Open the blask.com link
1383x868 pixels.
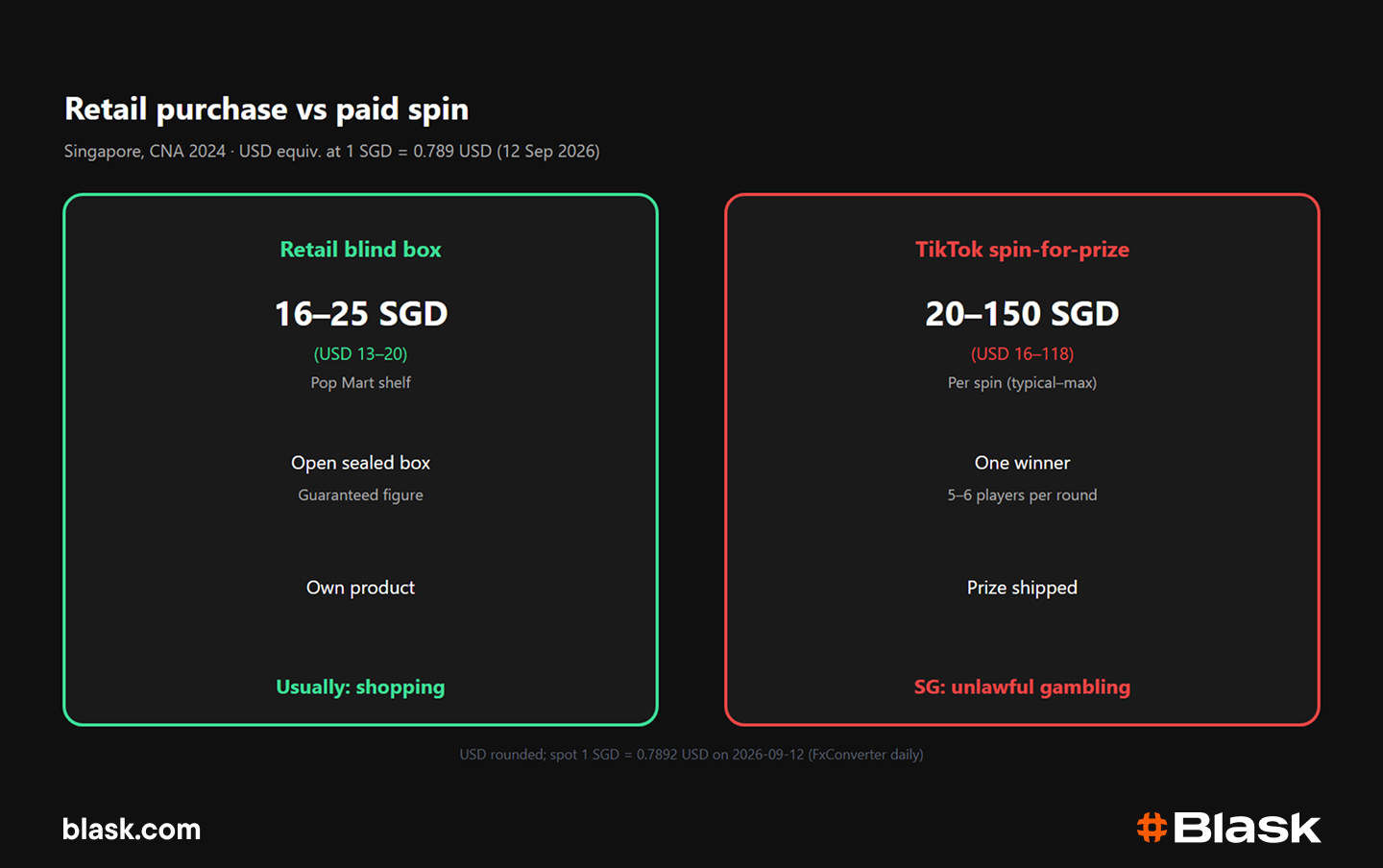[x=132, y=830]
